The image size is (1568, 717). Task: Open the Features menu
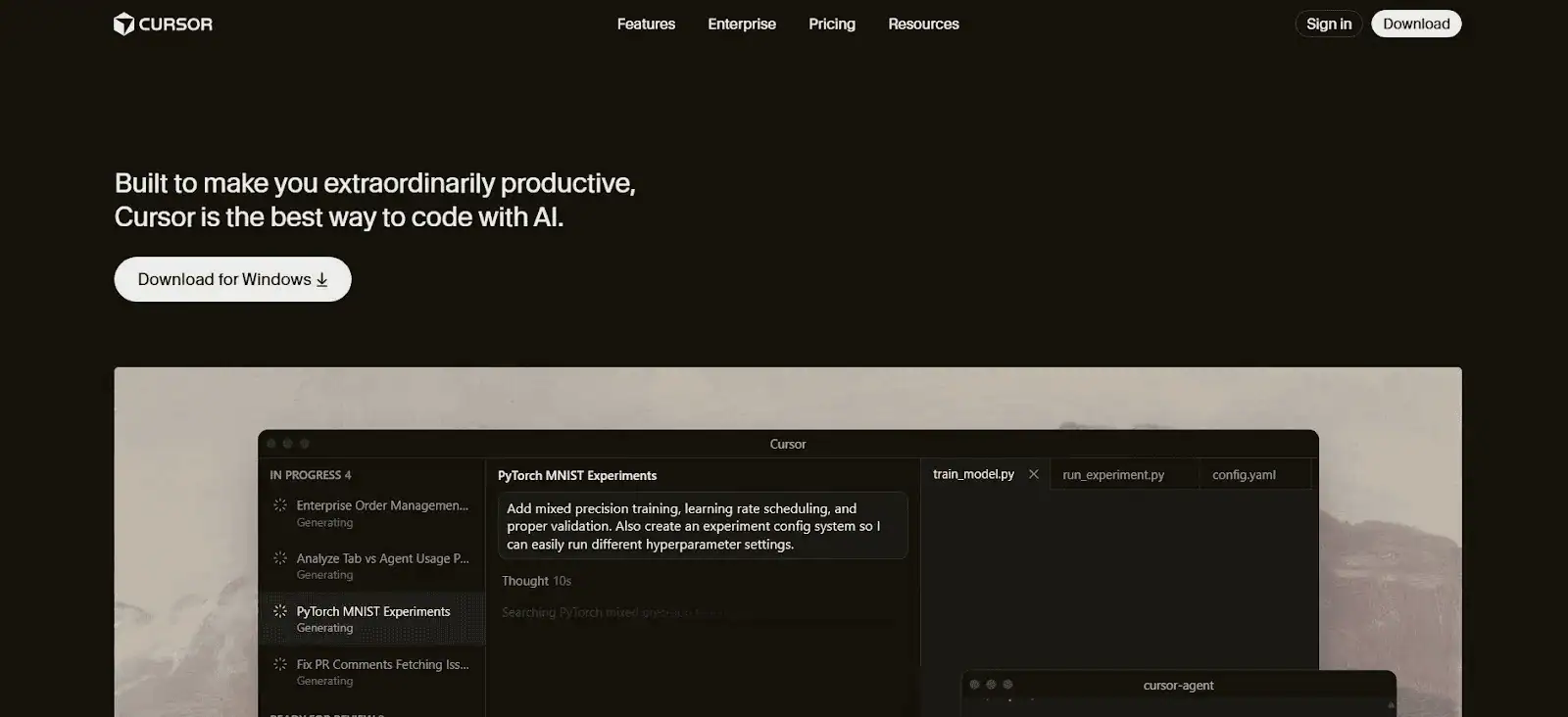(x=646, y=24)
